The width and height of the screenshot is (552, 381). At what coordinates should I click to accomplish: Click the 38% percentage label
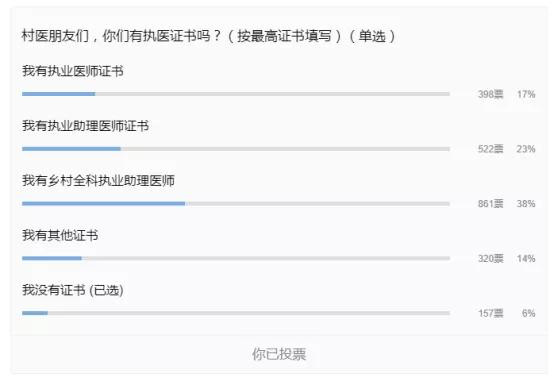point(526,204)
